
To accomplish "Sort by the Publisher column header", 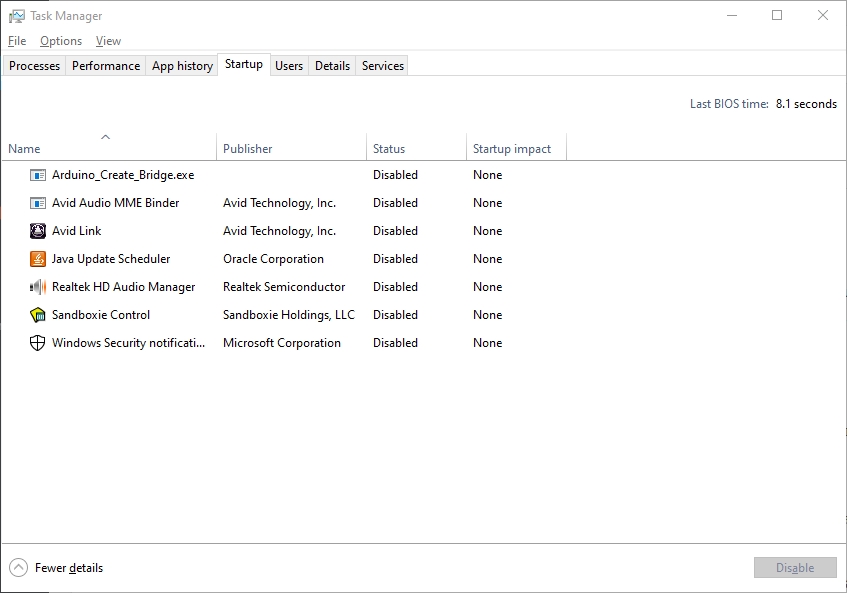I will point(291,146).
